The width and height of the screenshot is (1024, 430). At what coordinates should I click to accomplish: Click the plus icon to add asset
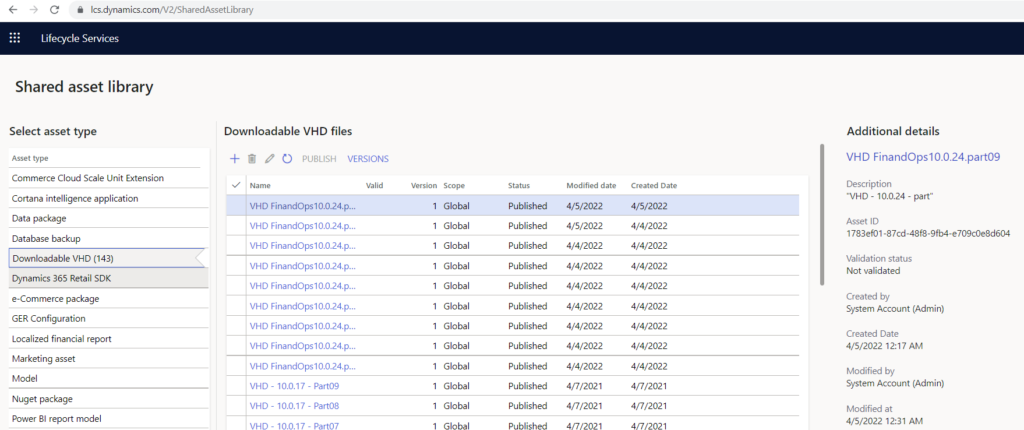[235, 159]
